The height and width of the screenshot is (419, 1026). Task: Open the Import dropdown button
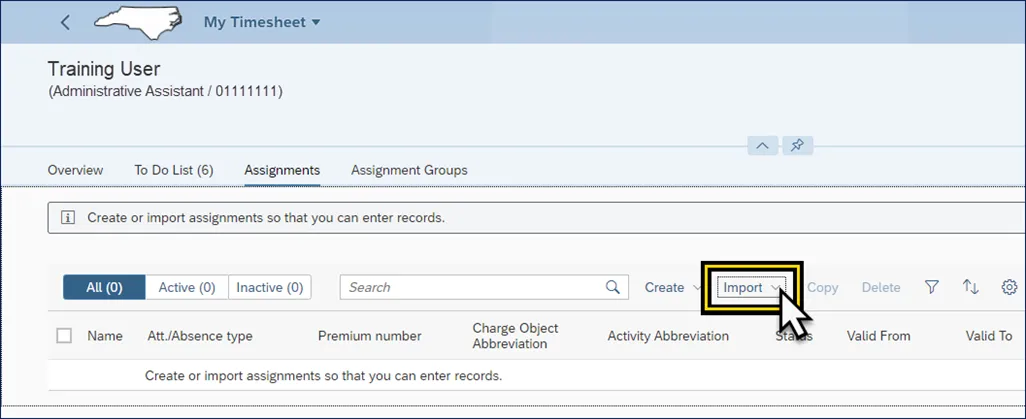[751, 288]
